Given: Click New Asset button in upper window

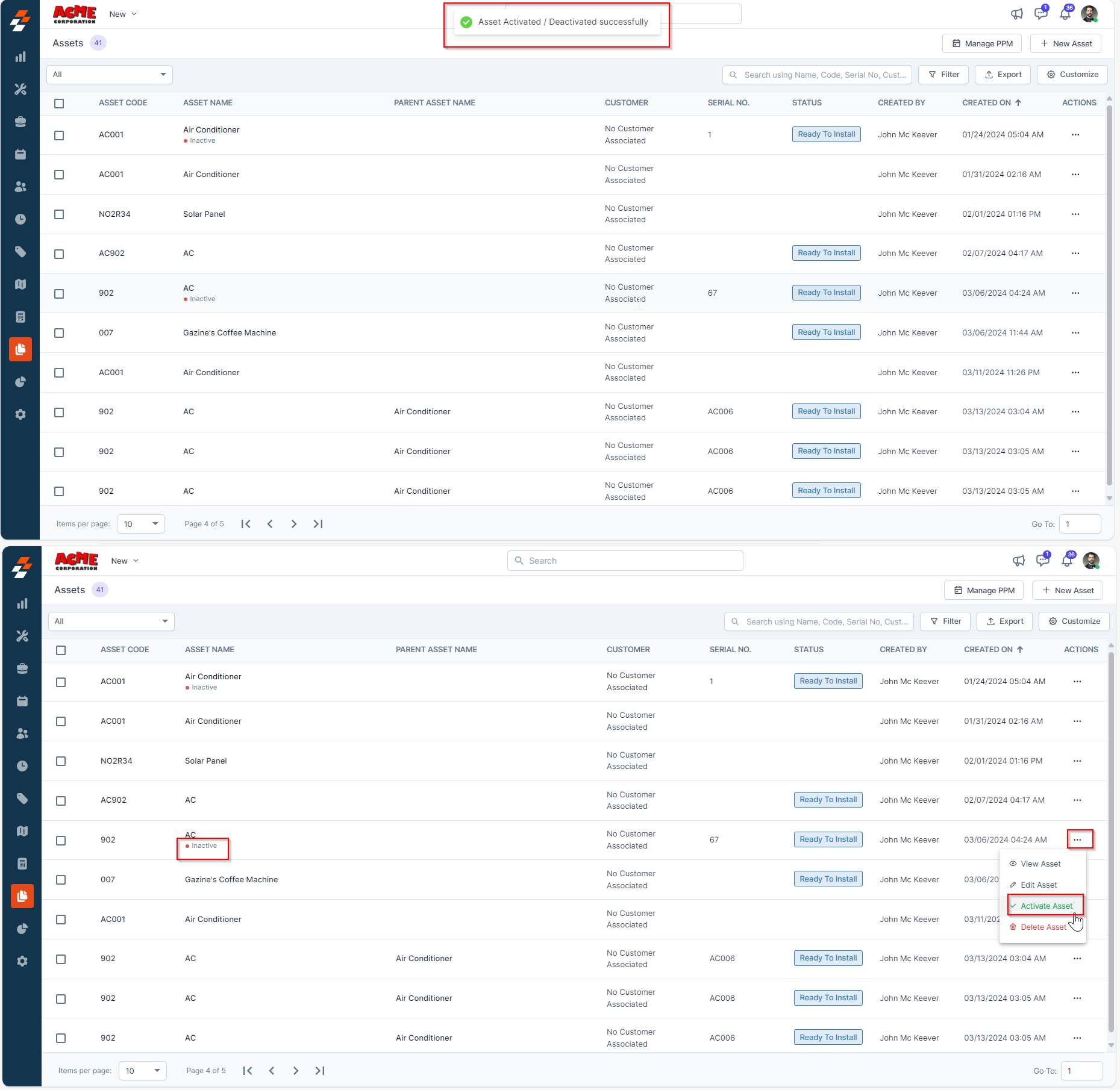Looking at the screenshot, I should tap(1066, 43).
